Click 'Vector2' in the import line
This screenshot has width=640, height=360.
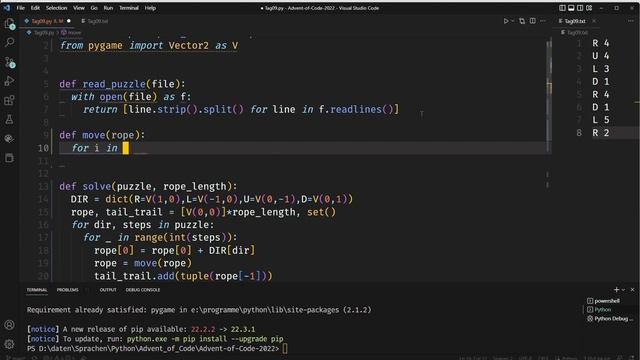pyautogui.click(x=189, y=45)
